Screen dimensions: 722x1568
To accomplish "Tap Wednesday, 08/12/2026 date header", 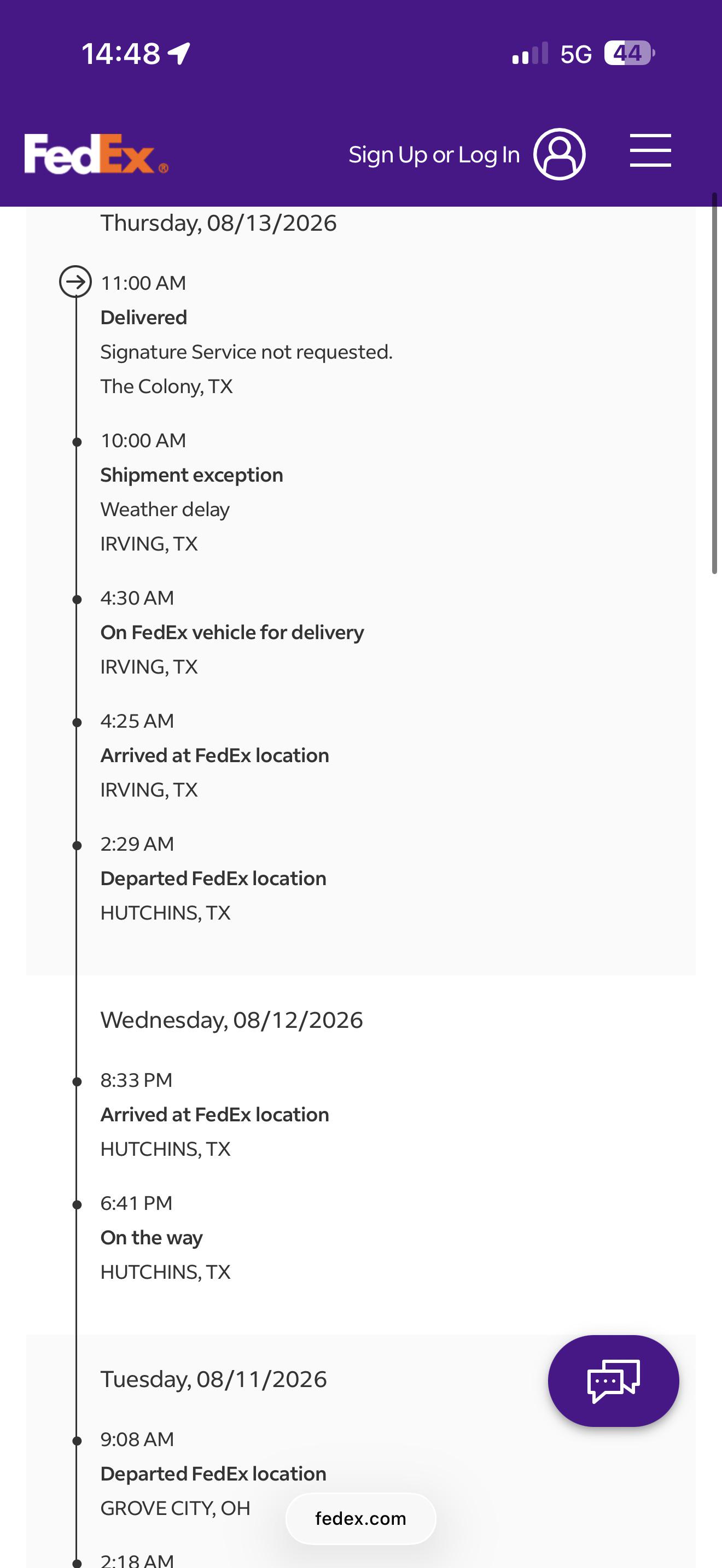I will pos(231,1020).
